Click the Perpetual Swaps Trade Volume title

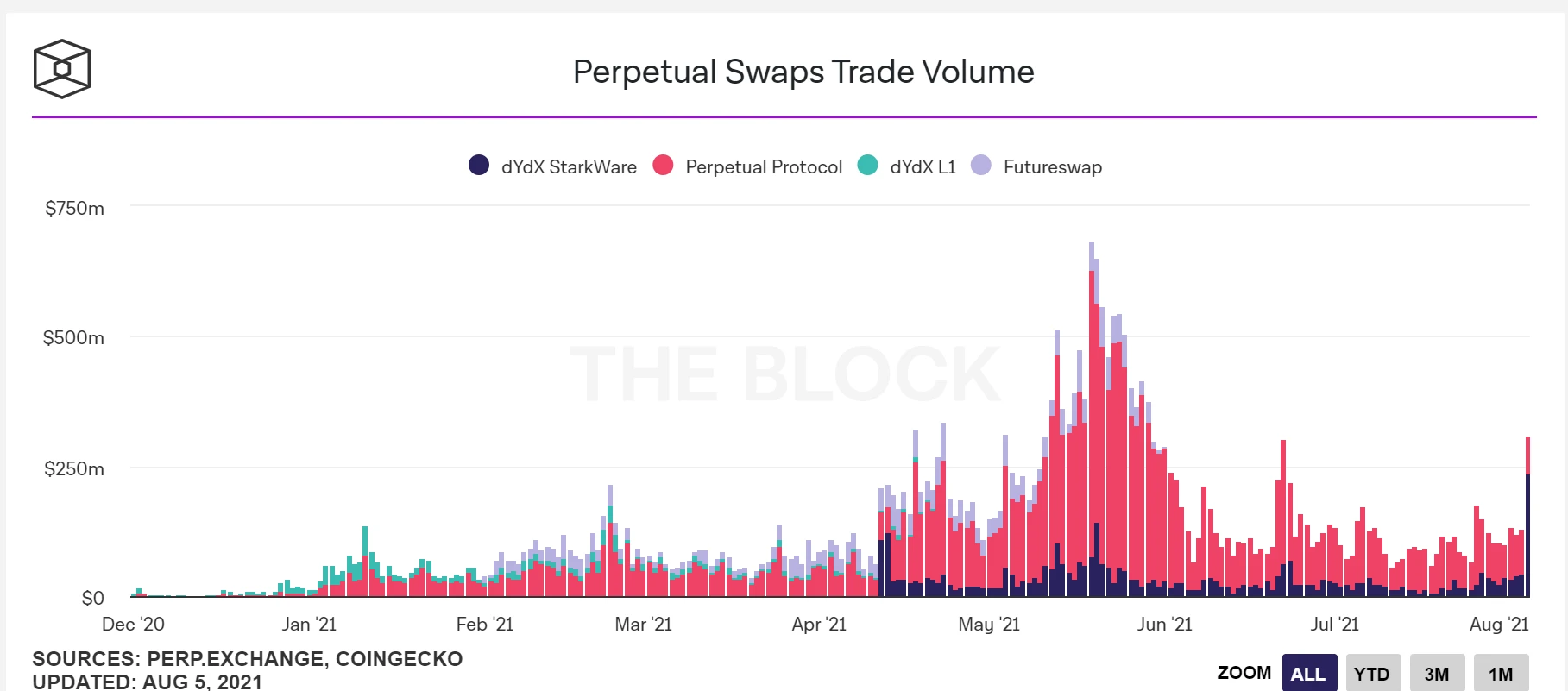[x=803, y=72]
